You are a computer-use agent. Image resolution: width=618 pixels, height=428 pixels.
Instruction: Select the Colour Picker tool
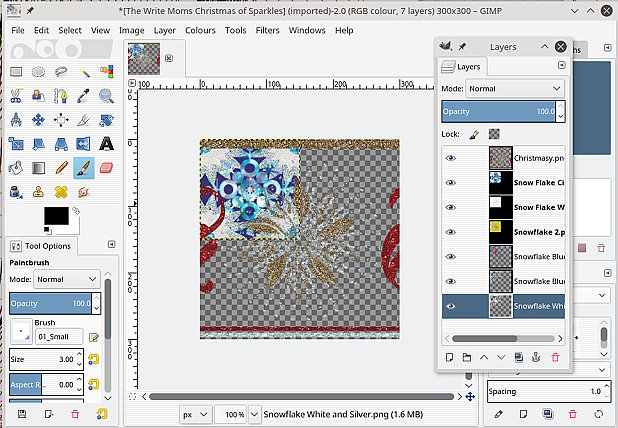[x=84, y=96]
